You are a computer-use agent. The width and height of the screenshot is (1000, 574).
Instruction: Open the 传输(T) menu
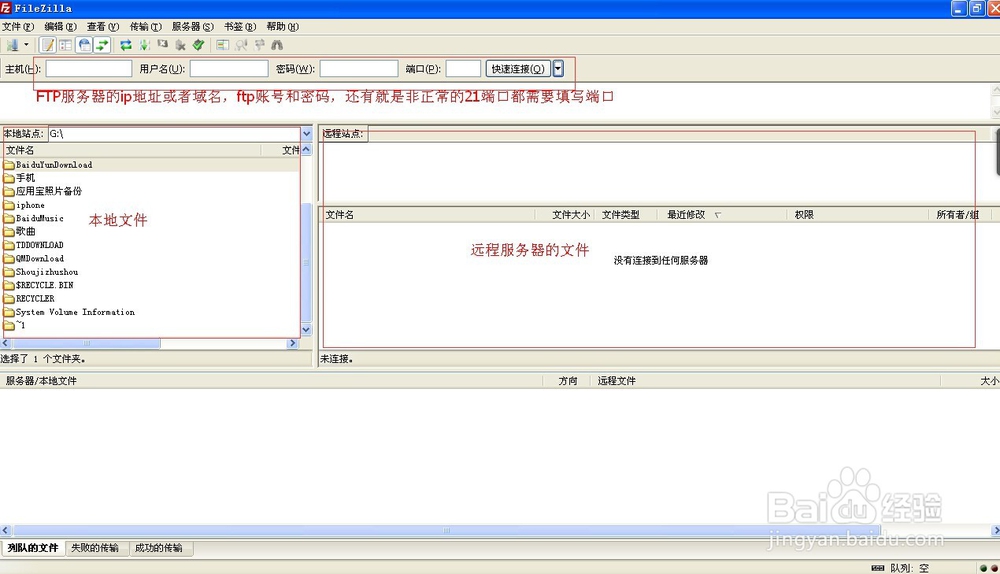(145, 26)
